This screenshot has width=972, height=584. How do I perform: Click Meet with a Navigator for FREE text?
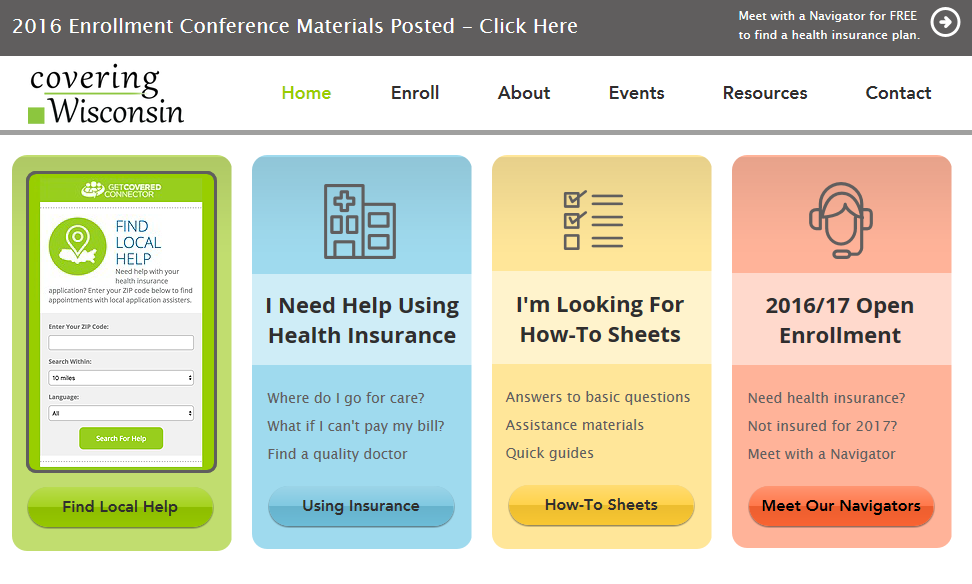point(828,25)
